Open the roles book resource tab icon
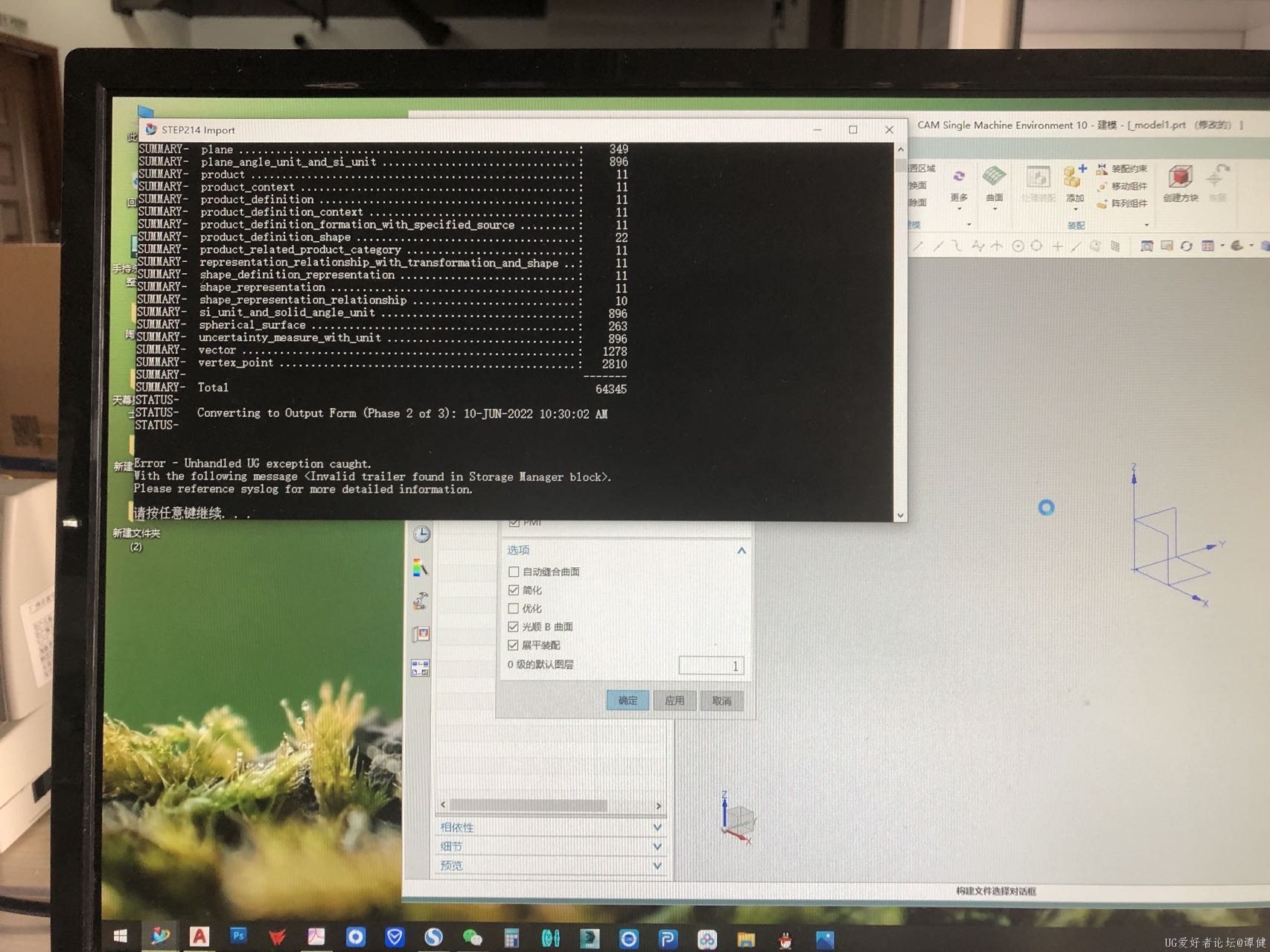Image resolution: width=1270 pixels, height=952 pixels. (421, 634)
